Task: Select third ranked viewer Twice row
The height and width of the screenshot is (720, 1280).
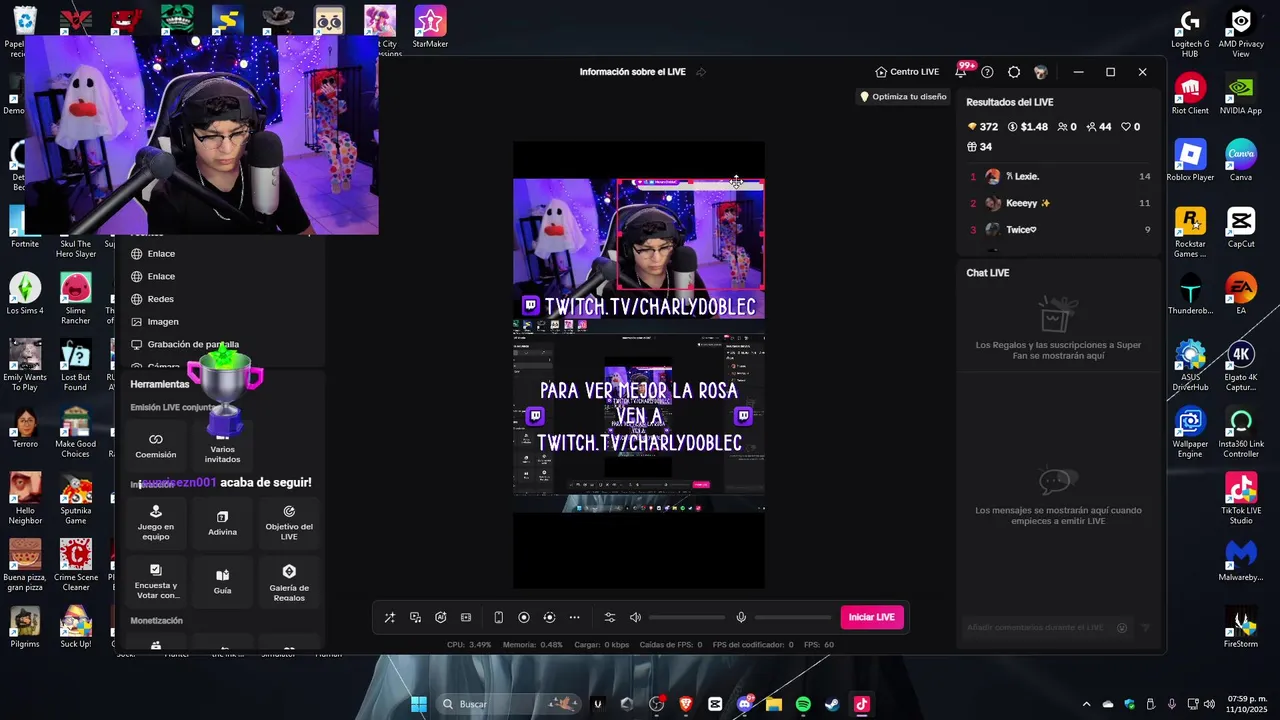Action: pyautogui.click(x=1060, y=230)
